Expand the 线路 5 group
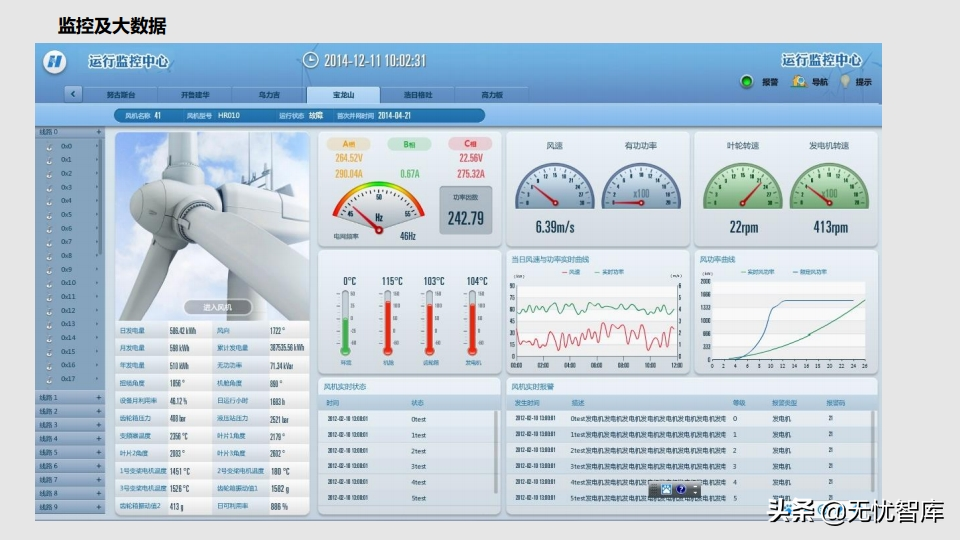 coord(99,452)
